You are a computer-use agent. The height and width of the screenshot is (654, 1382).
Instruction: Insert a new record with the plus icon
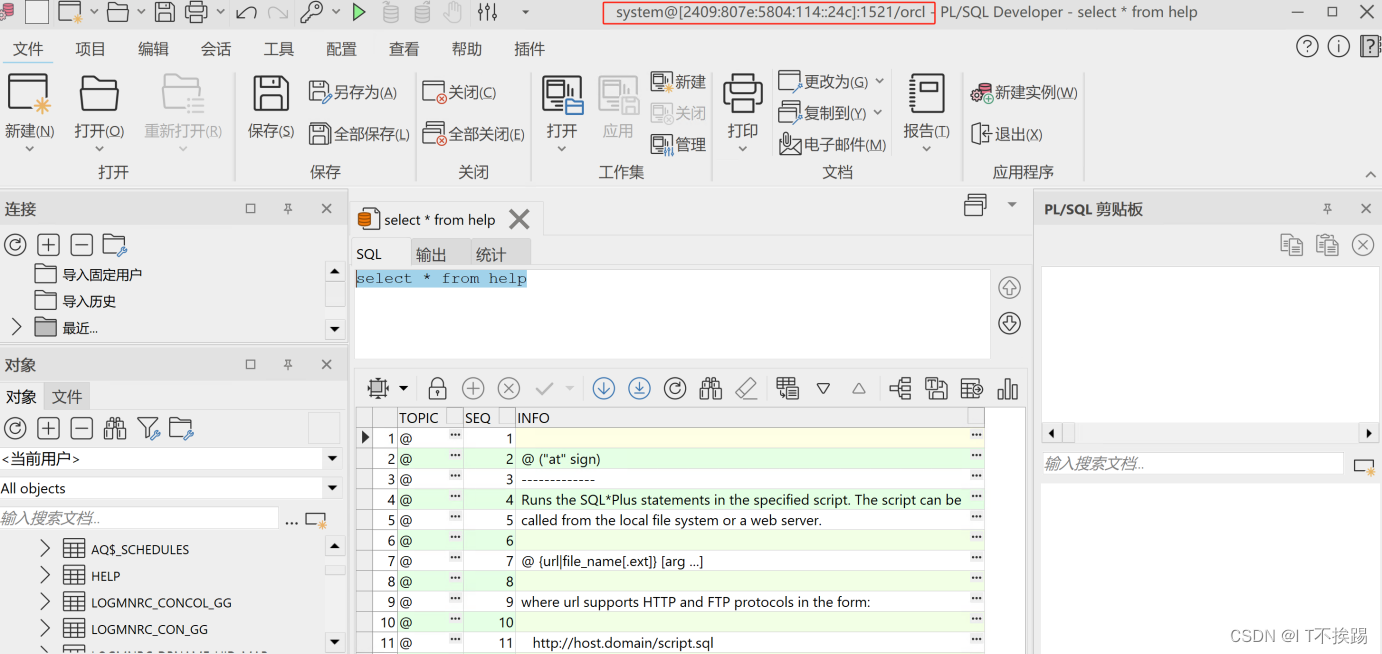pyautogui.click(x=472, y=388)
